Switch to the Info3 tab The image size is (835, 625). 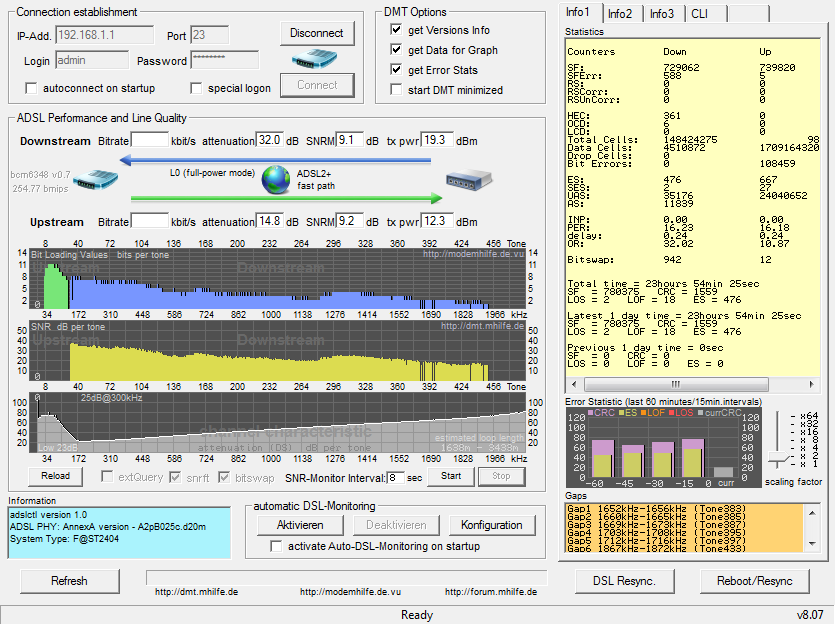[661, 14]
